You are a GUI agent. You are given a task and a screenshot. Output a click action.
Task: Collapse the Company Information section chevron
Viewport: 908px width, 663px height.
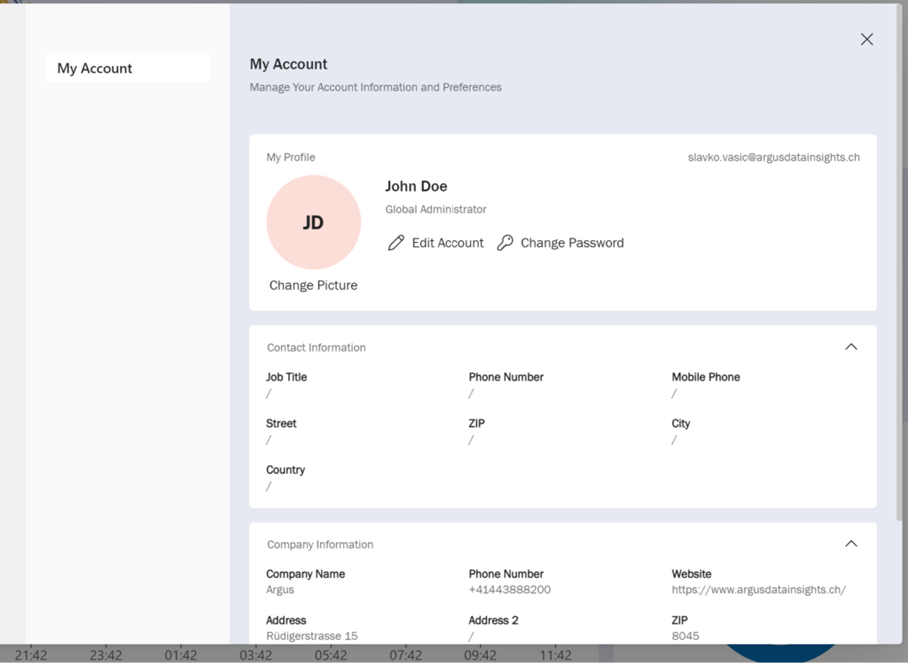[851, 544]
